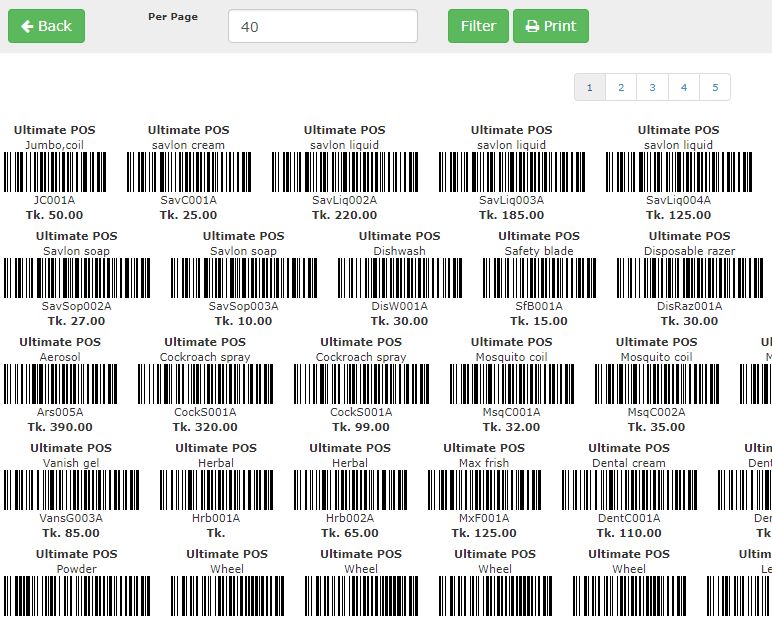Click the barcode above DentC001A

click(629, 490)
